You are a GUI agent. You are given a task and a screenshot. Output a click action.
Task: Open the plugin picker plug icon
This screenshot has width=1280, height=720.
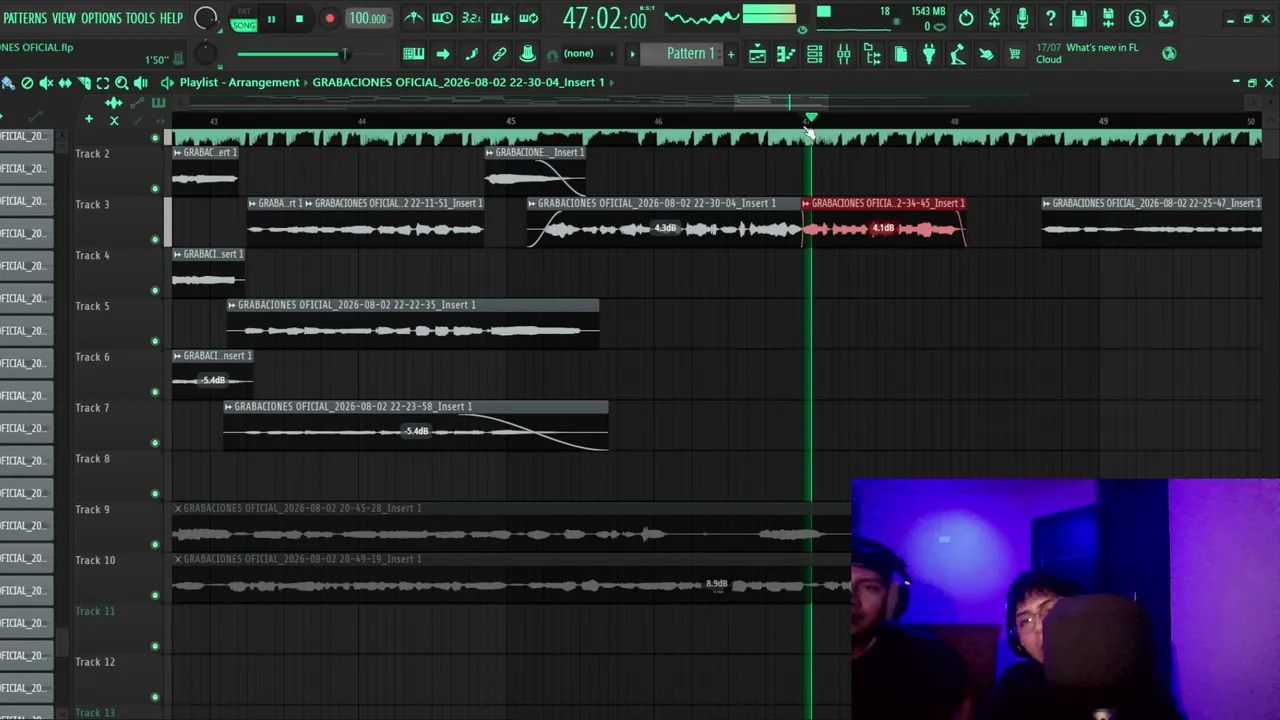tap(929, 54)
